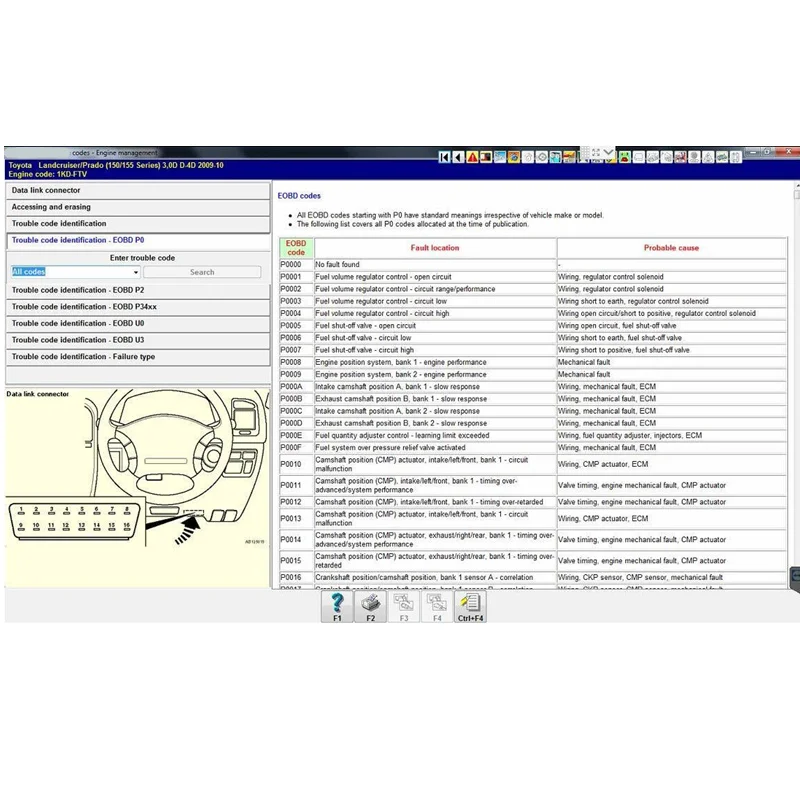The width and height of the screenshot is (800, 800).
Task: Click the greyed F4 button
Action: pyautogui.click(x=437, y=607)
